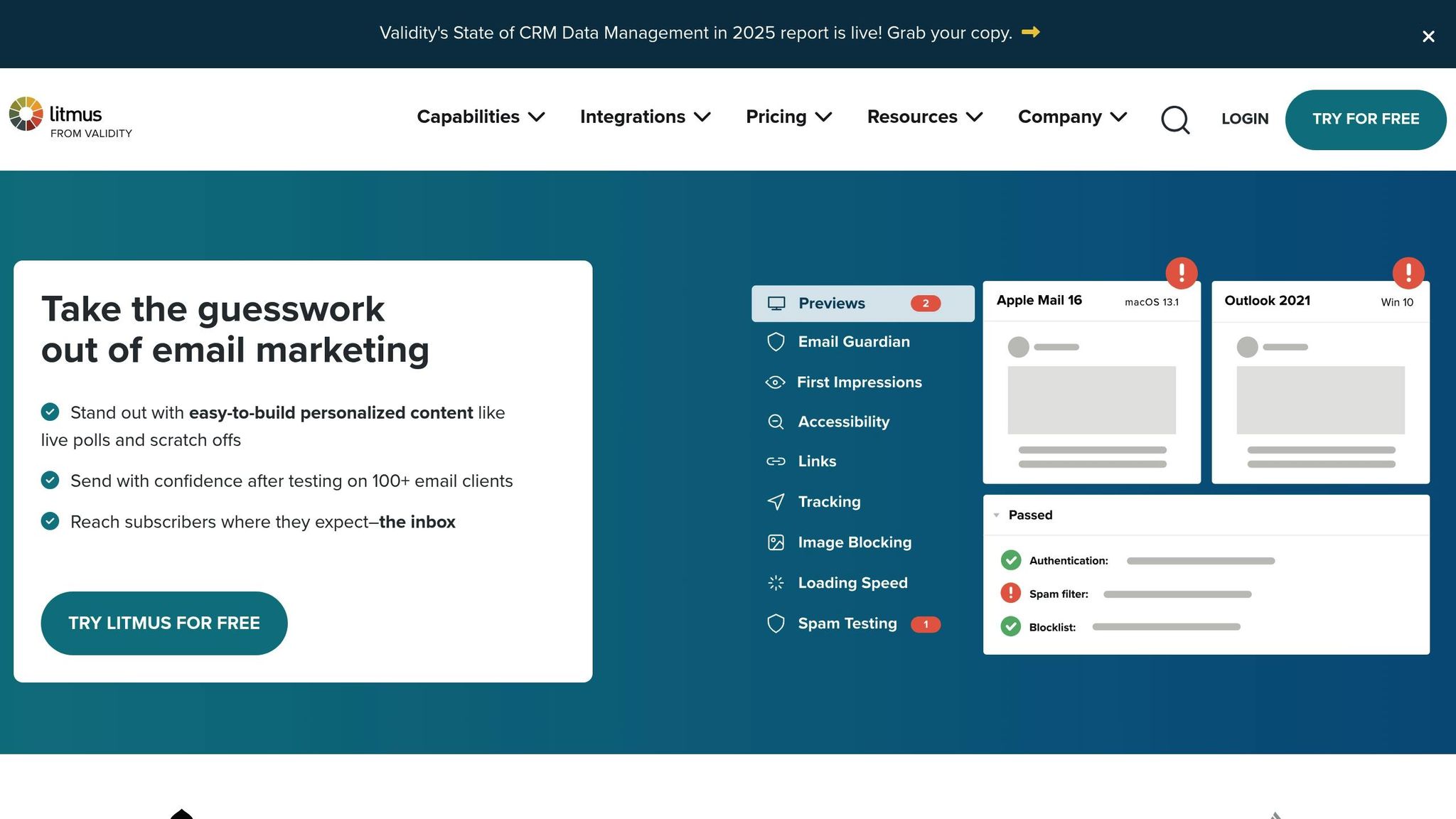Click the Apple Mail 16 alert badge
The image size is (1456, 819).
1182,272
